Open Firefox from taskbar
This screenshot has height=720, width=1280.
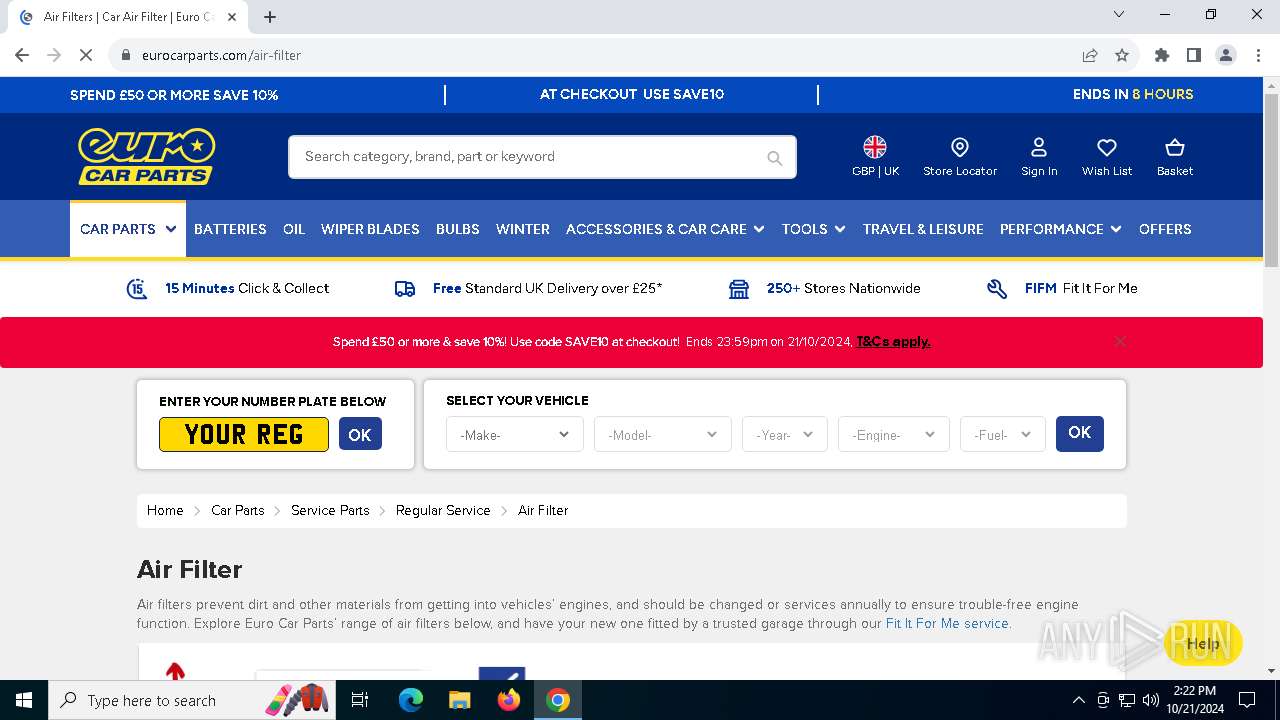click(509, 700)
